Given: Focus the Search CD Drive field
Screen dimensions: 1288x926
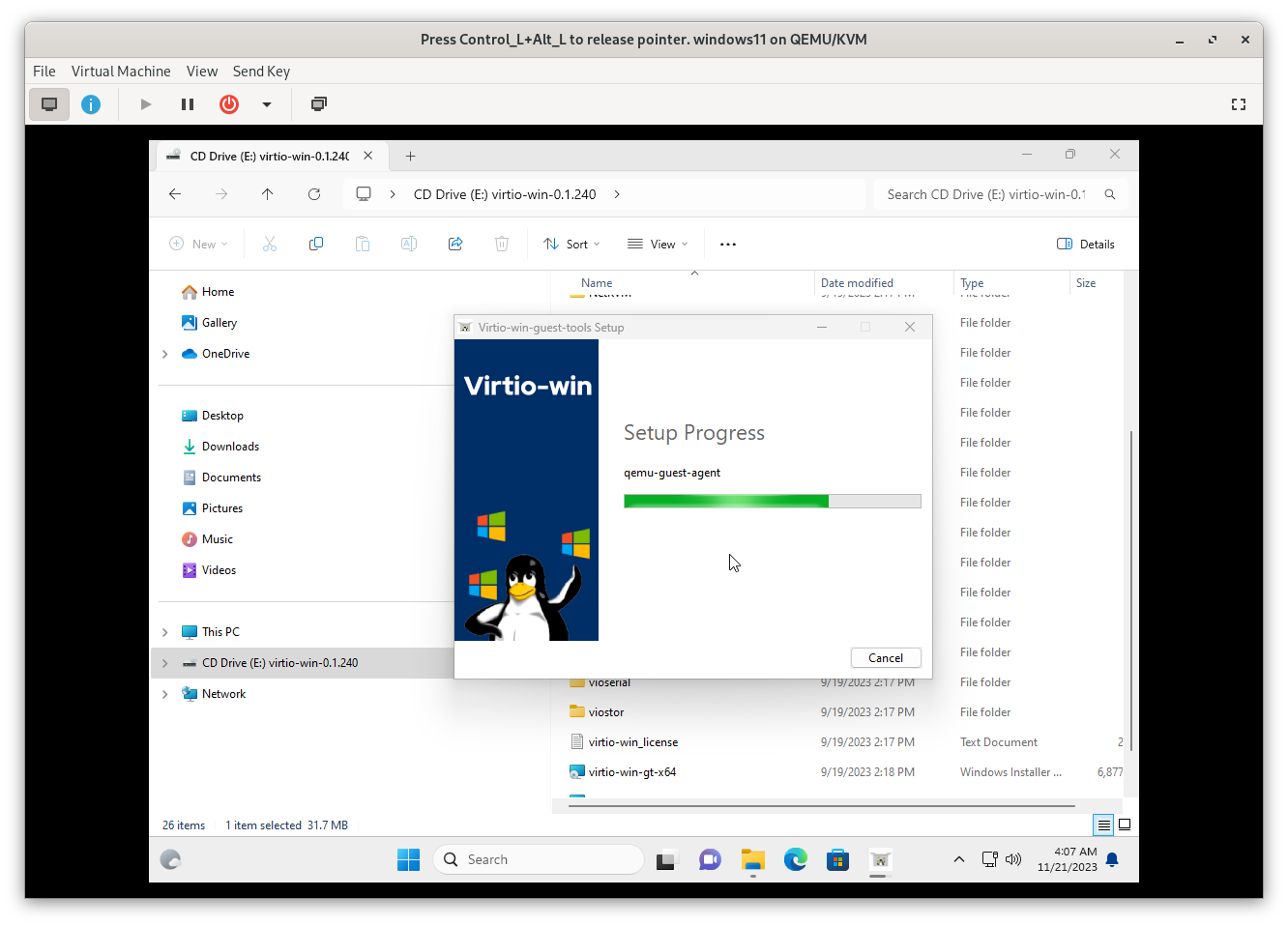Looking at the screenshot, I should [x=999, y=194].
